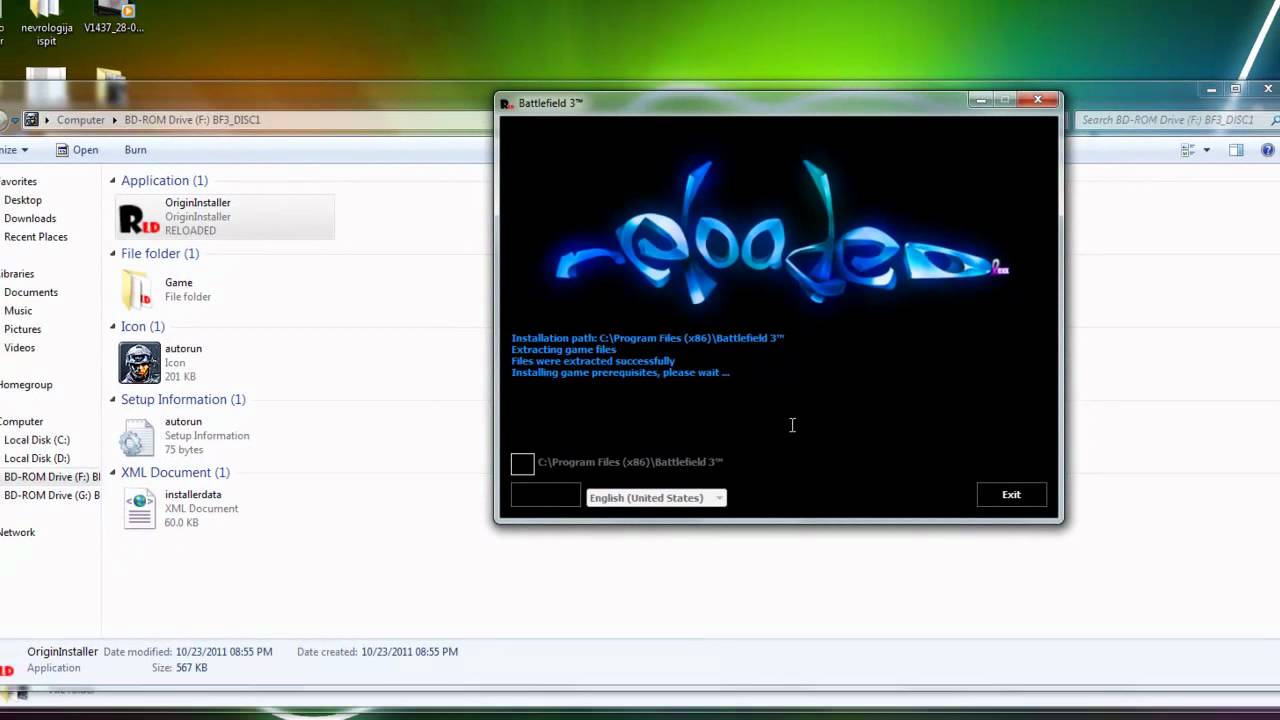Open the Game file folder icon
1280x720 pixels.
click(137, 290)
